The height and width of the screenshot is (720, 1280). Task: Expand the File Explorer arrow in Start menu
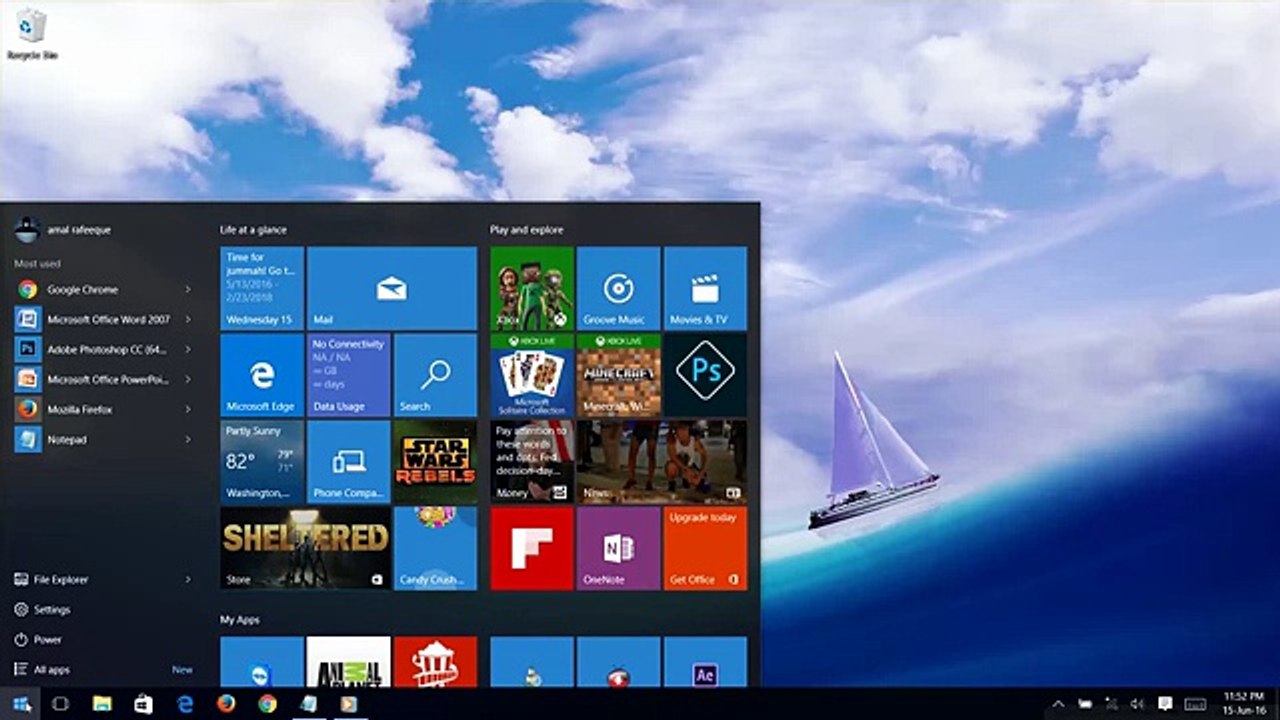[187, 580]
